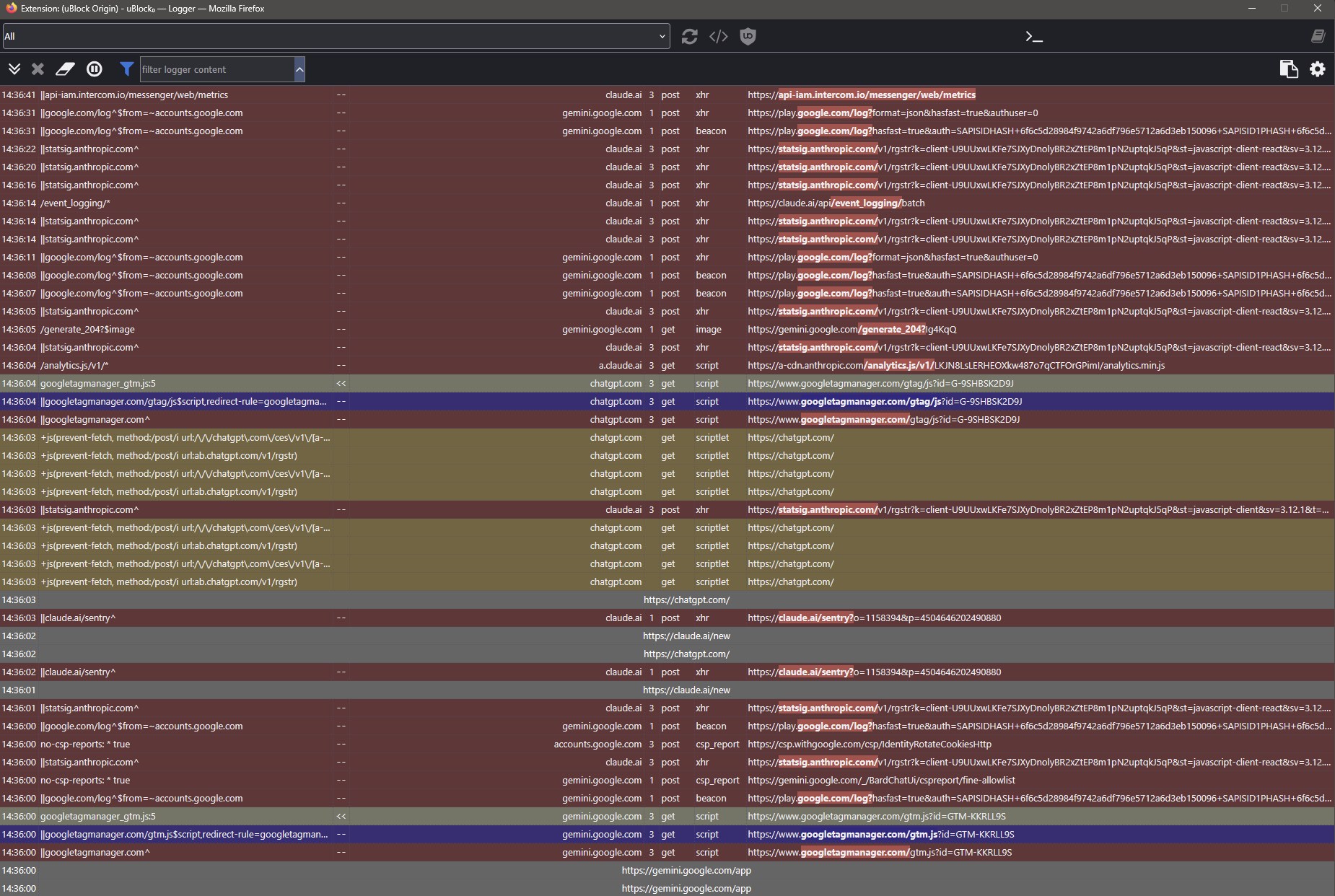Toggle logger filtering with the funnel icon
Viewport: 1335px width, 896px height.
pyautogui.click(x=126, y=69)
